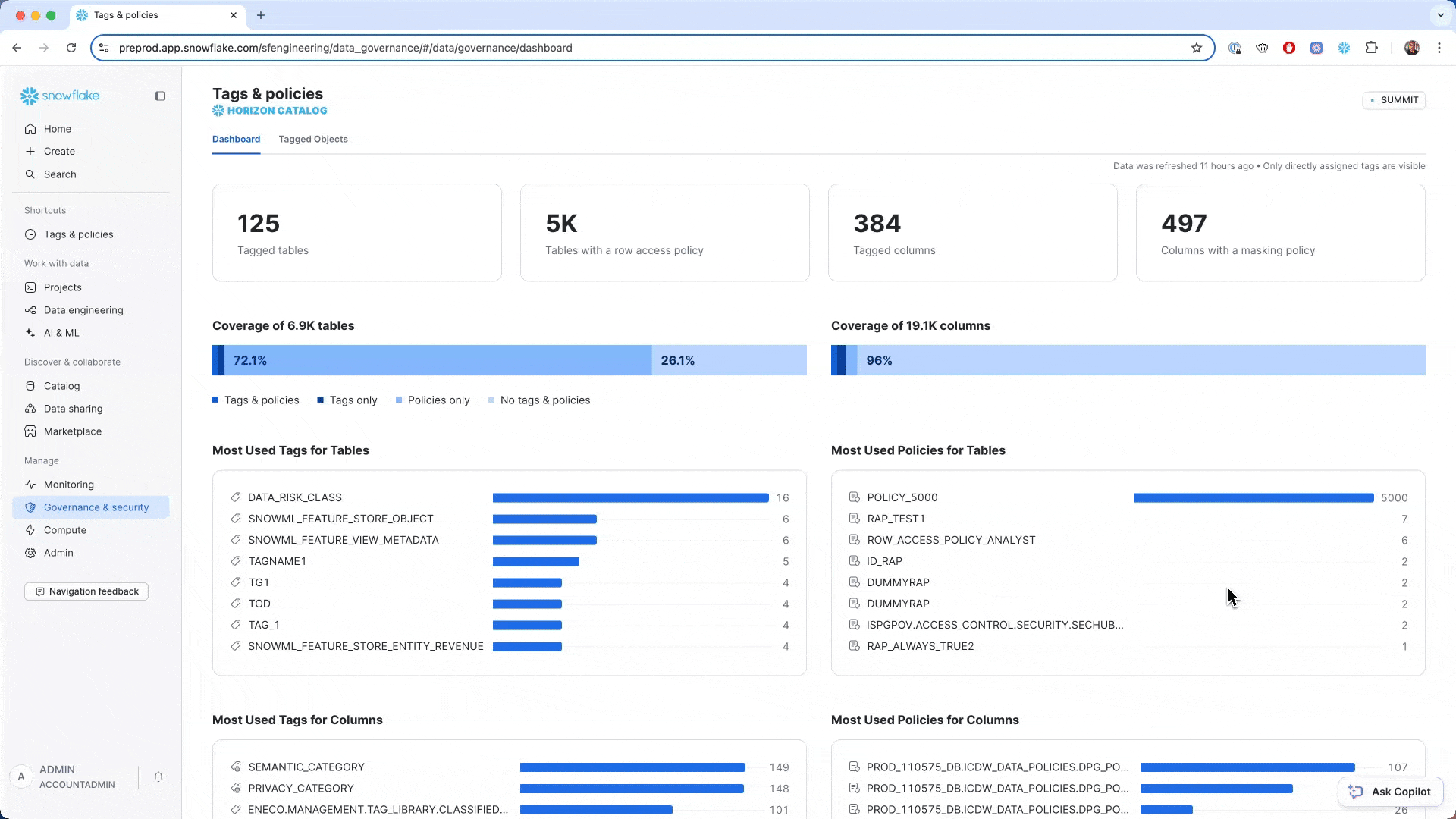
Task: Select Governance & security in the sidebar
Action: tap(96, 507)
